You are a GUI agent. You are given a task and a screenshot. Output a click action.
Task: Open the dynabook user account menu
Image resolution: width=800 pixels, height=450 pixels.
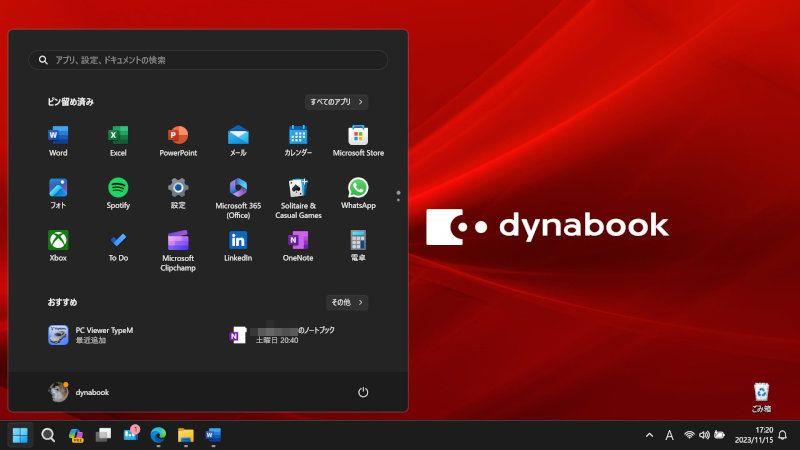pyautogui.click(x=79, y=392)
